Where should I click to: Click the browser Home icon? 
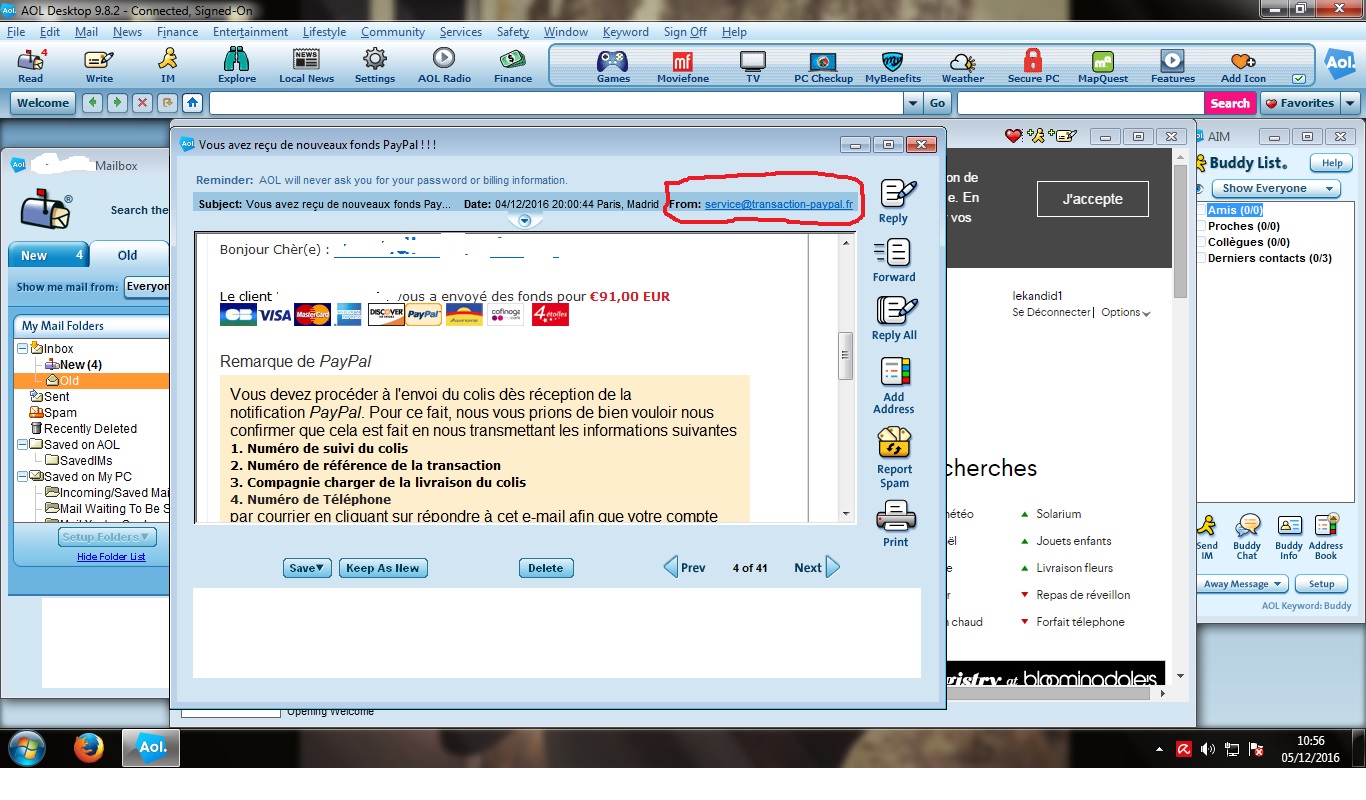pyautogui.click(x=192, y=103)
